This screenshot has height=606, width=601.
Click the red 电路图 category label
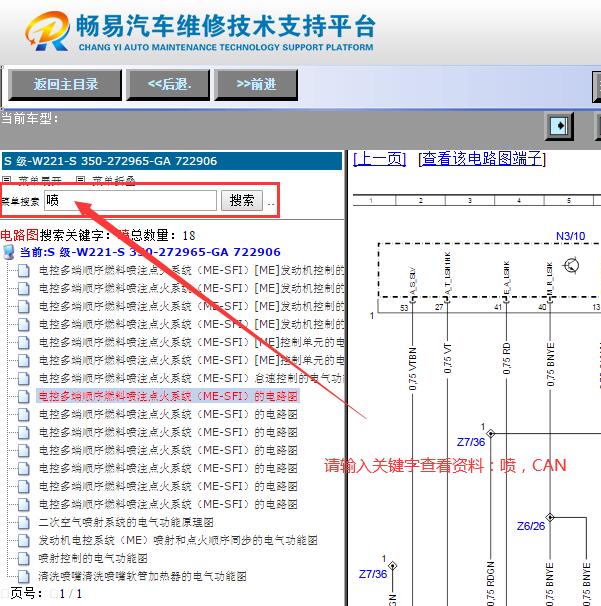click(x=19, y=235)
